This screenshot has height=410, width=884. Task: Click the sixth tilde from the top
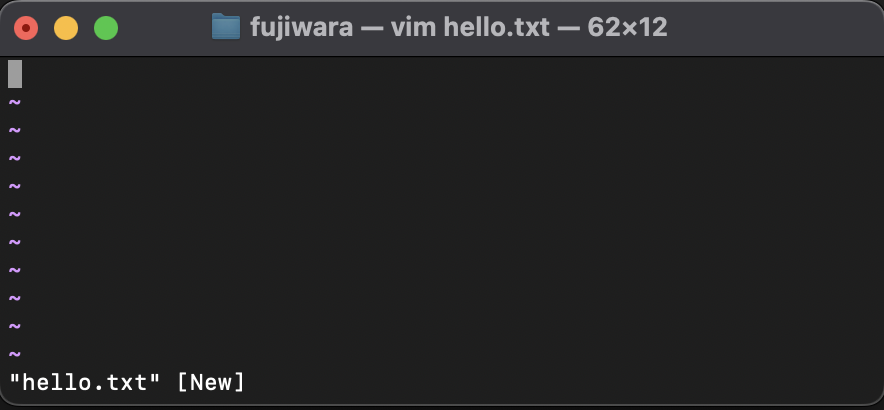click(x=15, y=243)
